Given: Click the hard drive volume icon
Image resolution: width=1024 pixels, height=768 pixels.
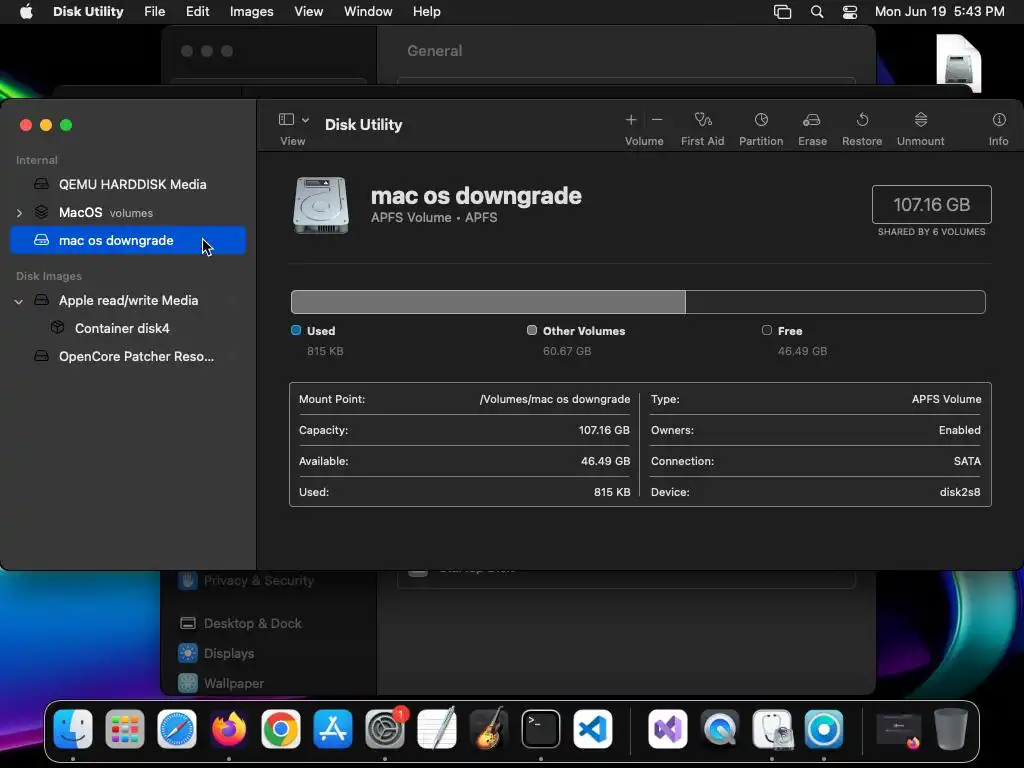Looking at the screenshot, I should click(x=321, y=206).
